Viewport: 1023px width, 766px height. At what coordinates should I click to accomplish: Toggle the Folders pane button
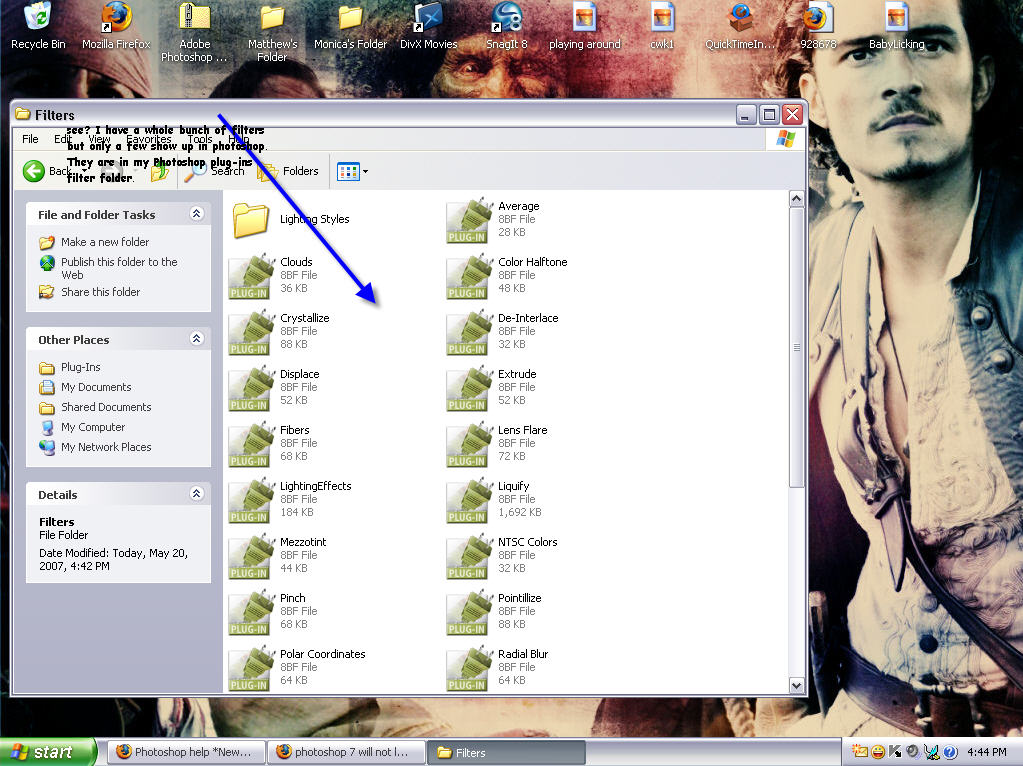click(287, 172)
